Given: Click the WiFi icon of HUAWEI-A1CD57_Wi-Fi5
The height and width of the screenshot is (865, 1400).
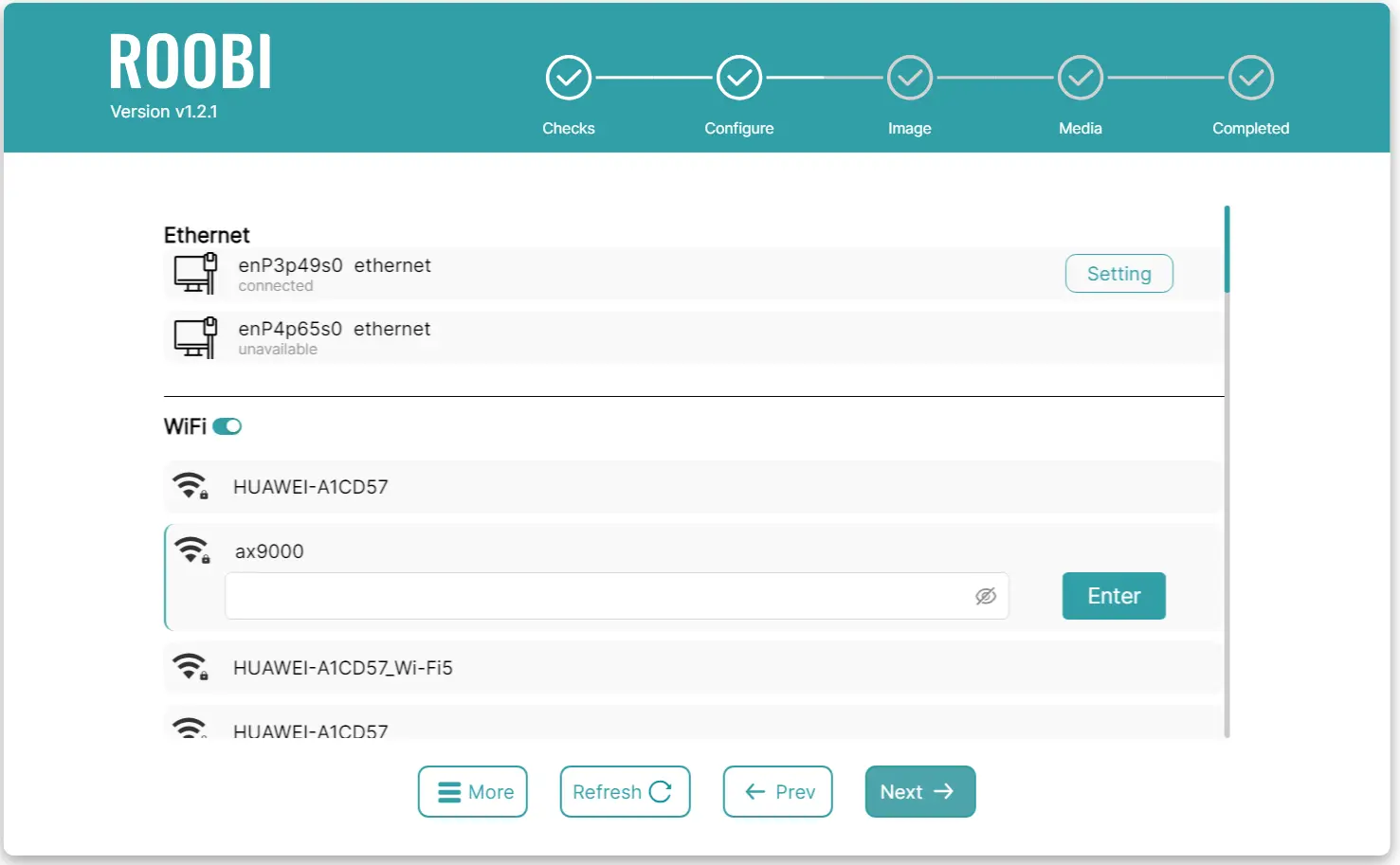Looking at the screenshot, I should pos(191,667).
